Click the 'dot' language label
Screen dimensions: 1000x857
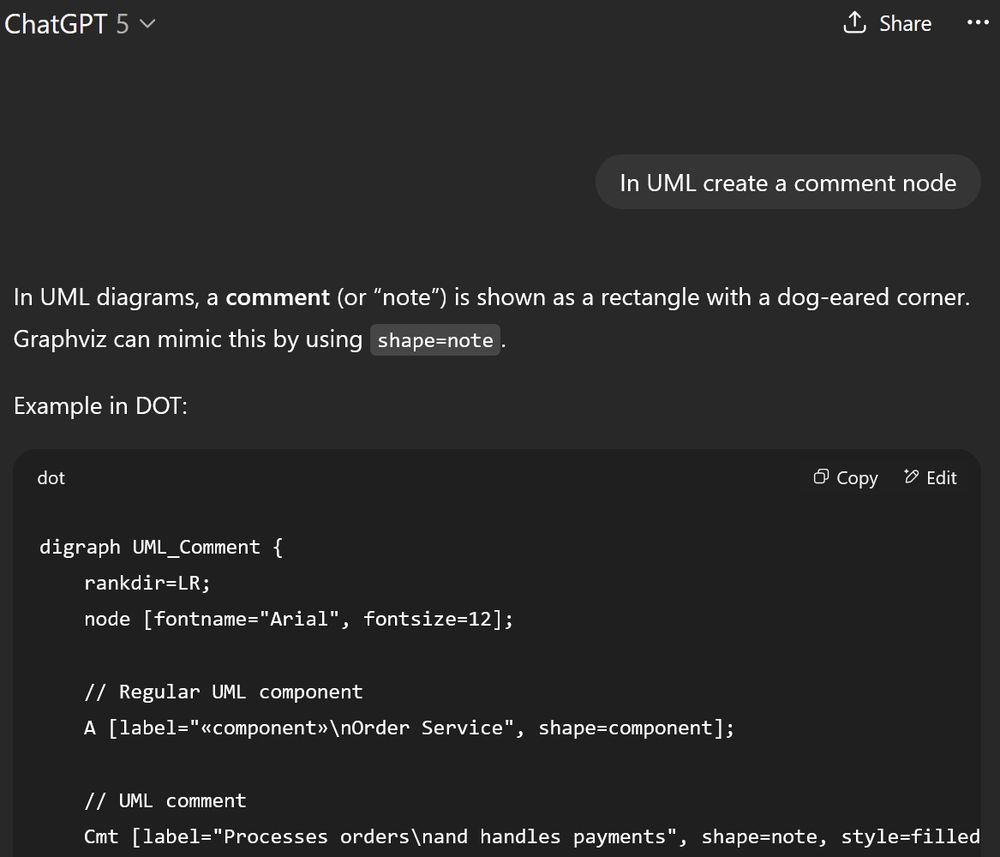(x=51, y=478)
